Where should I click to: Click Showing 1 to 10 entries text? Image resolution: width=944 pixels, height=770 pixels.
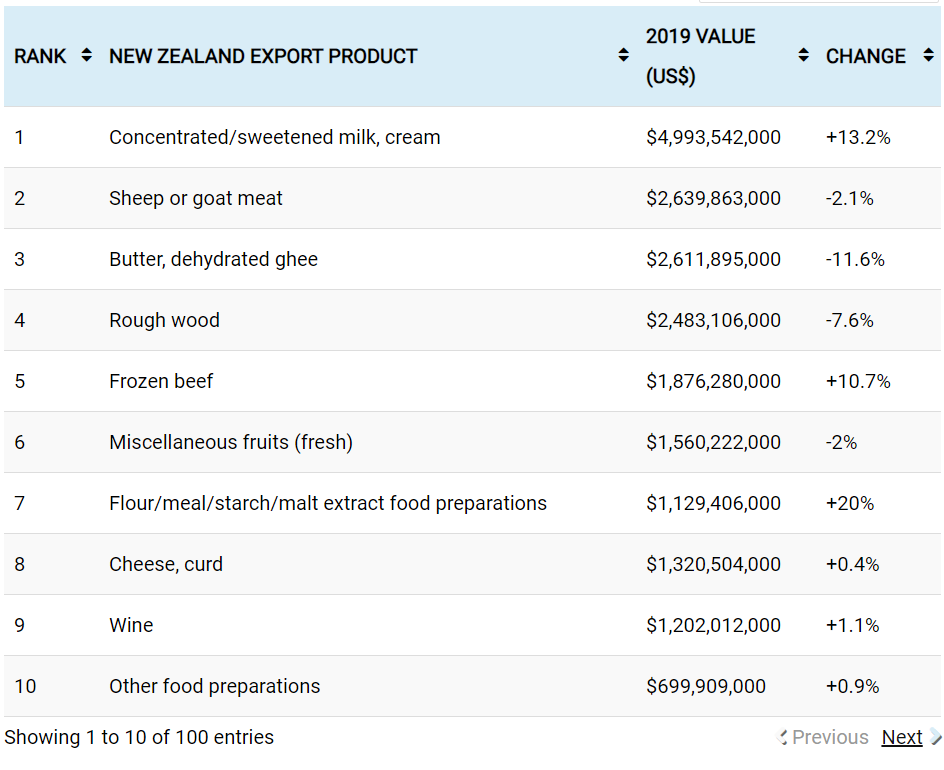pos(139,737)
